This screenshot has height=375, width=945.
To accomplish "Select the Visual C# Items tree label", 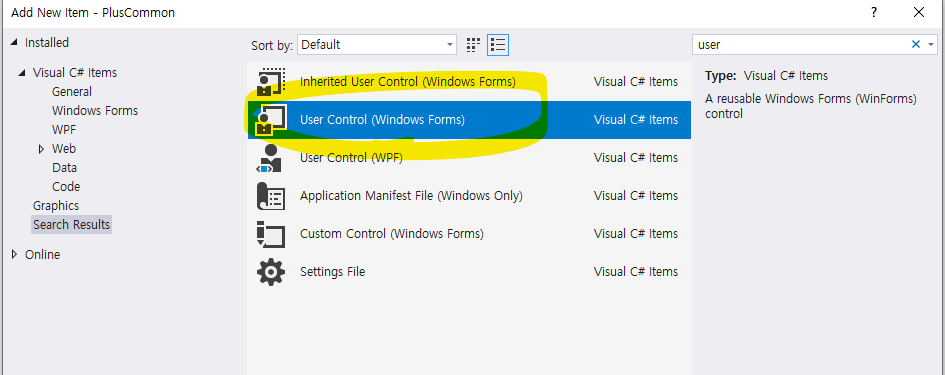I will [75, 72].
